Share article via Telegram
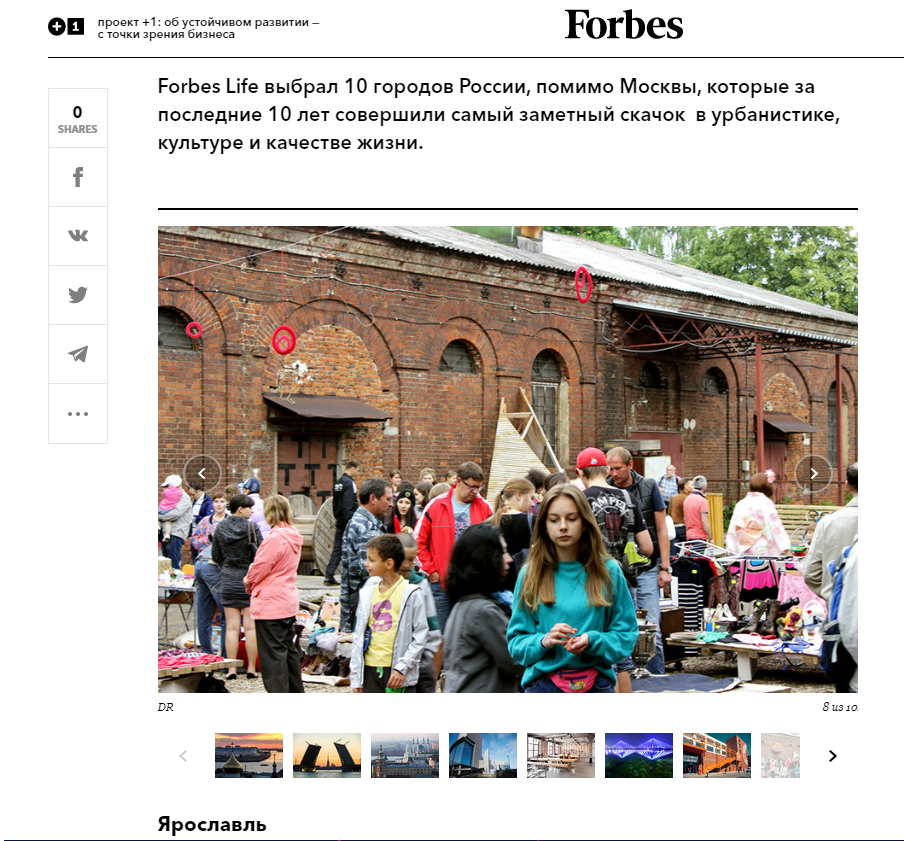The height and width of the screenshot is (841, 904). point(78,354)
